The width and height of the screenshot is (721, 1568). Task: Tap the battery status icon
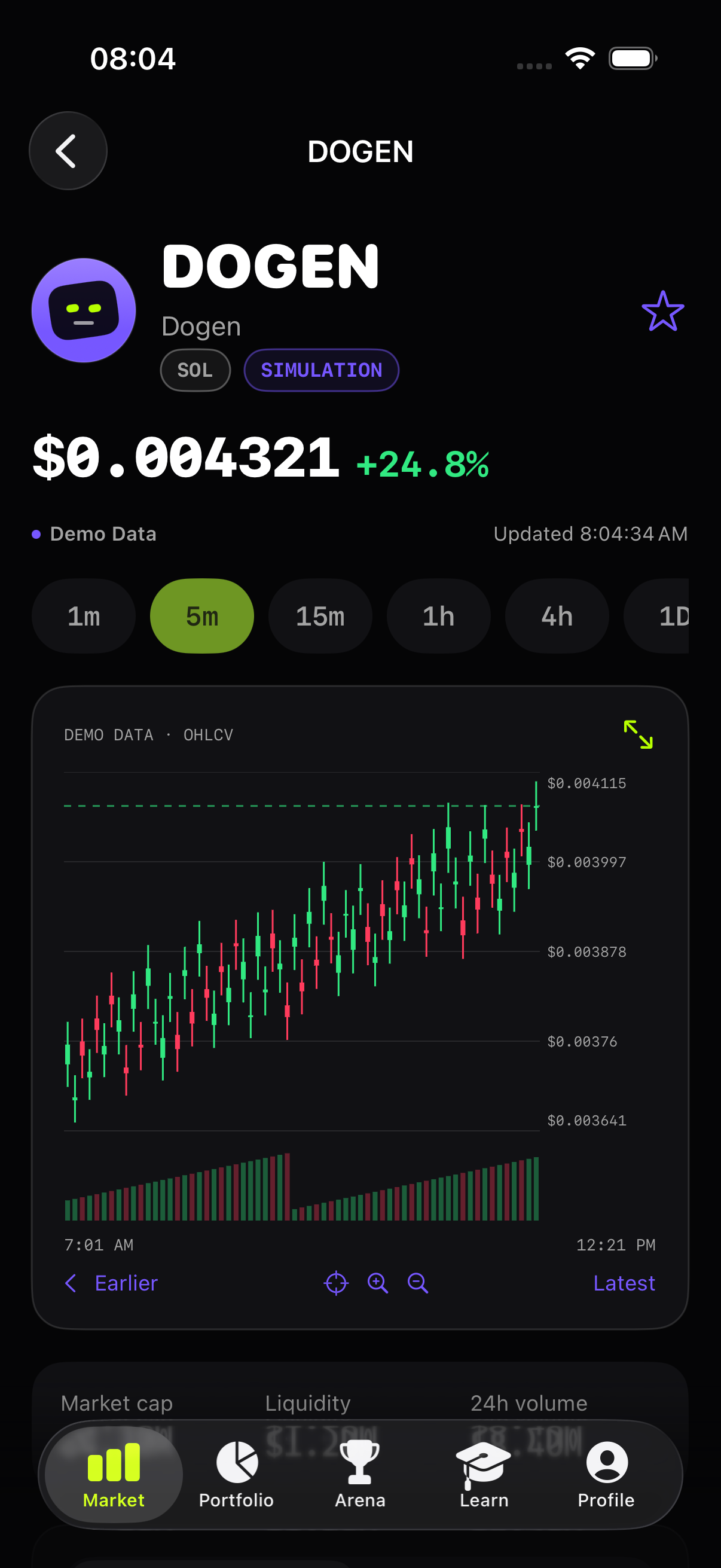[633, 59]
